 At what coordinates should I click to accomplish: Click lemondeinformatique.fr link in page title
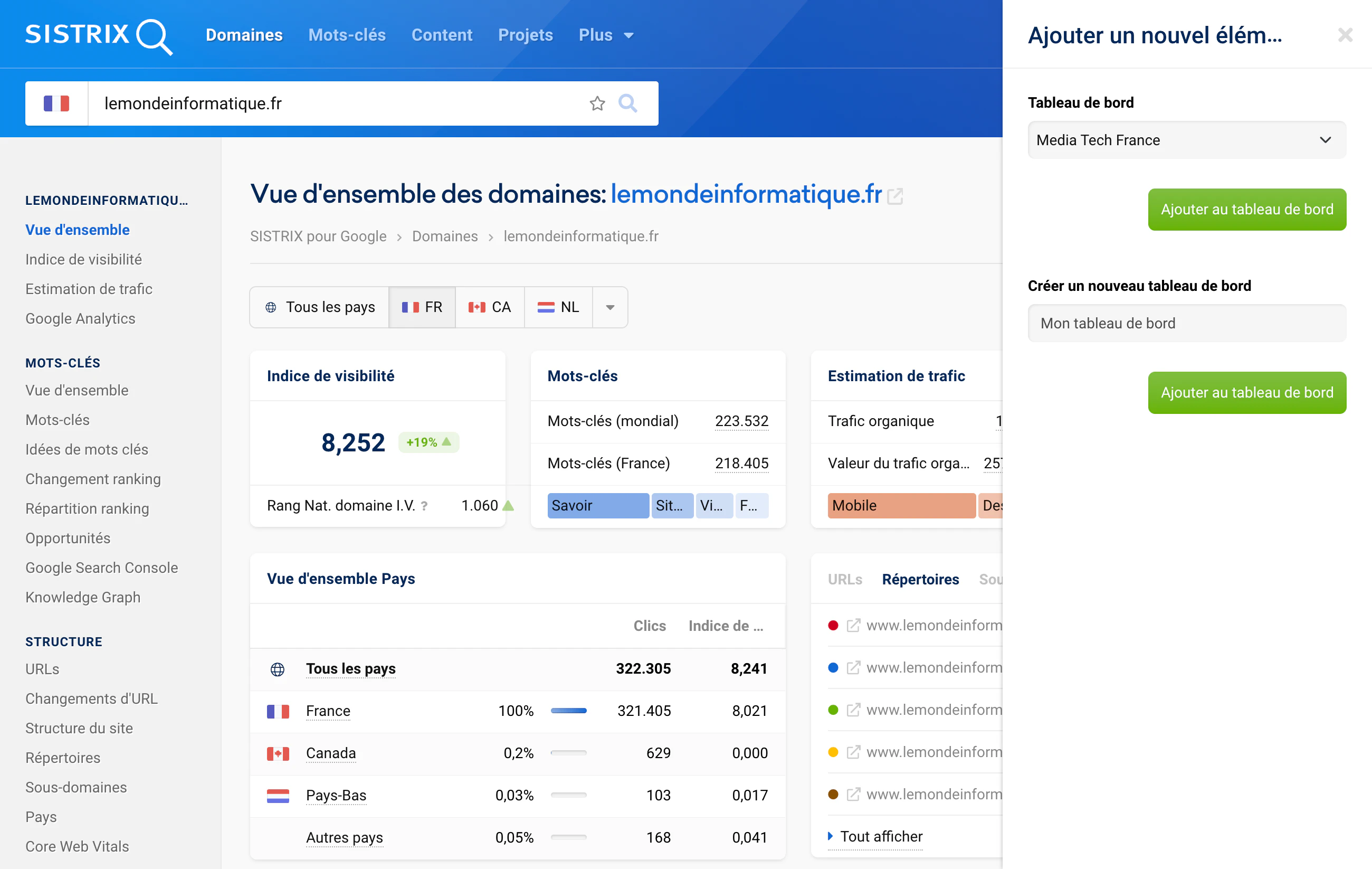tap(746, 194)
